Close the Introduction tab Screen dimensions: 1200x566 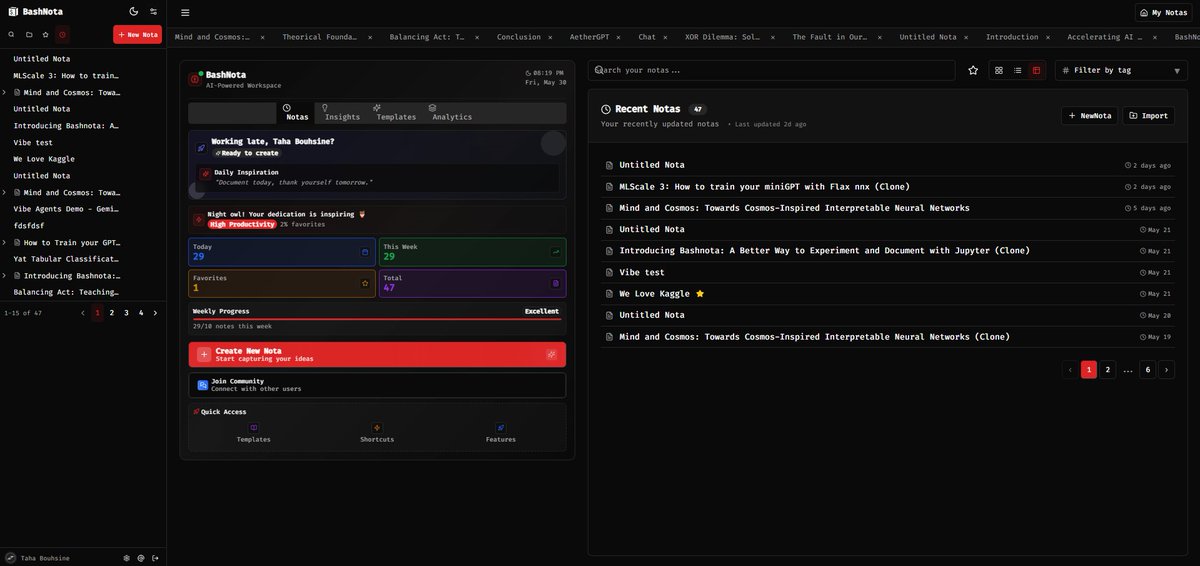point(1048,37)
